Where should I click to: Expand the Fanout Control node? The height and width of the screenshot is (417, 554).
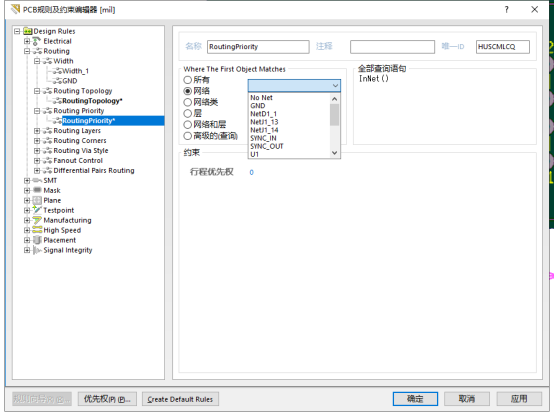pos(37,160)
